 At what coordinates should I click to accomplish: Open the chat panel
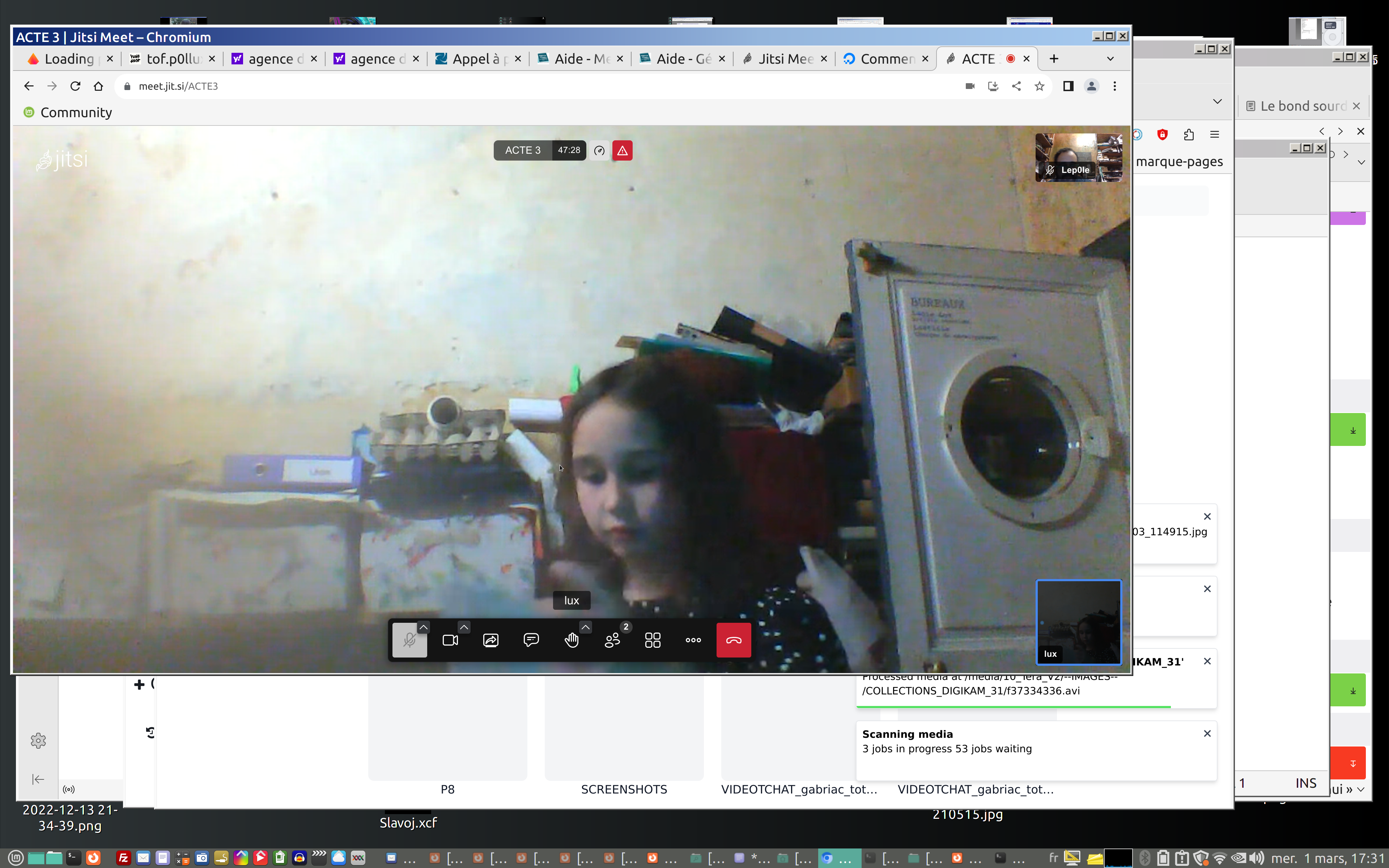click(531, 640)
